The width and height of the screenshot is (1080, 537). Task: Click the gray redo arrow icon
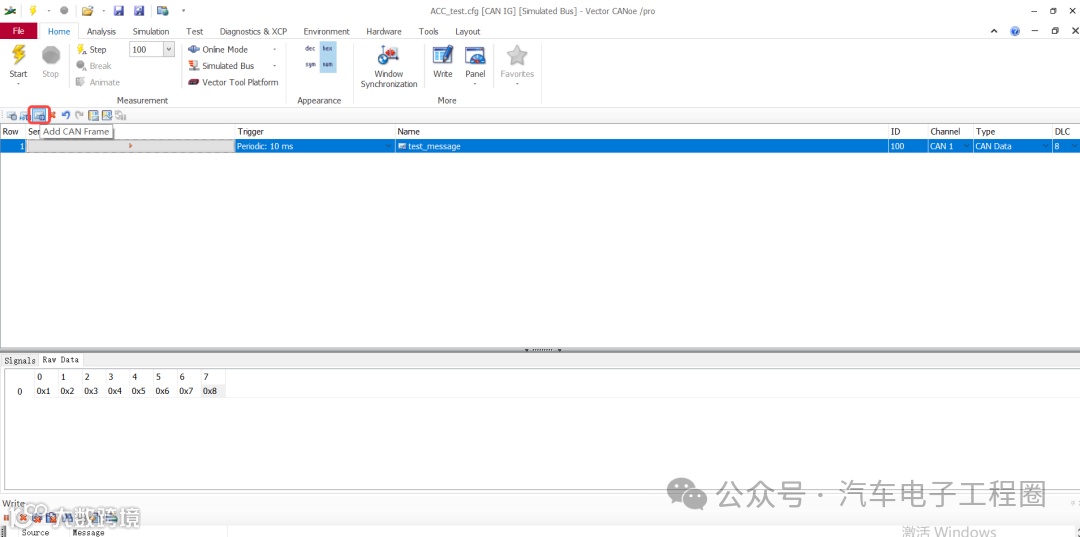(x=79, y=115)
